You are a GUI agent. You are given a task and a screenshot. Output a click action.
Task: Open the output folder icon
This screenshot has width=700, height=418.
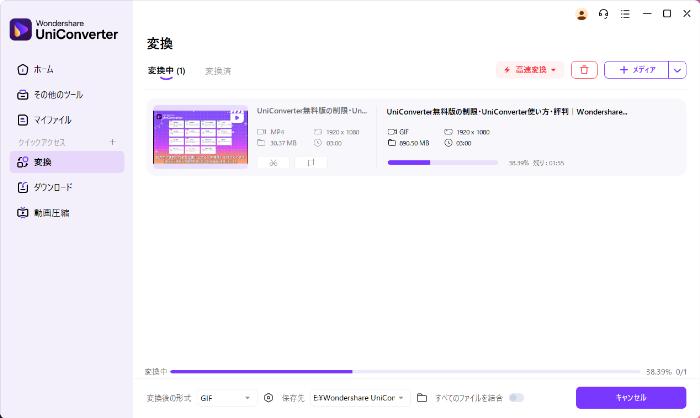[x=422, y=397]
